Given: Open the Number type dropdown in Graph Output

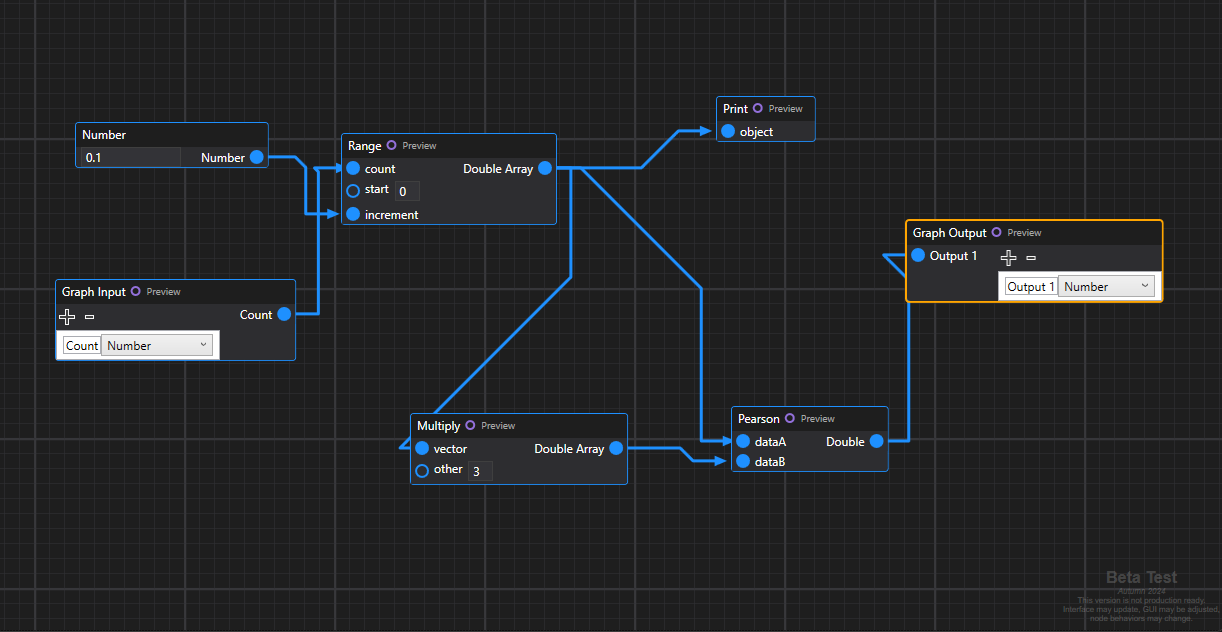Looking at the screenshot, I should (1105, 286).
